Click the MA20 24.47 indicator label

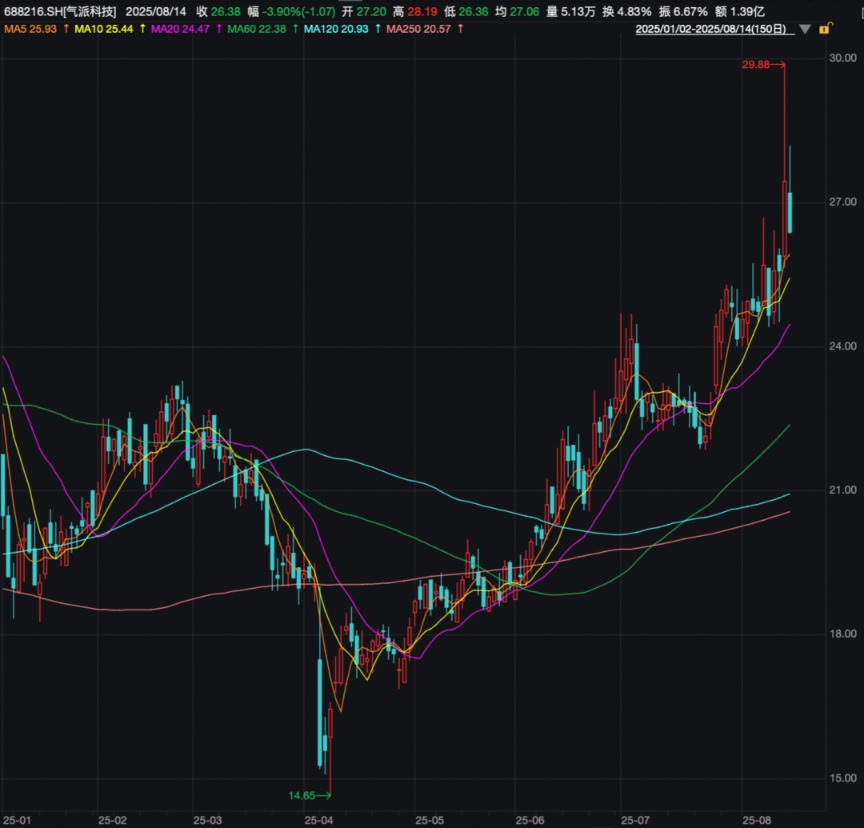[x=180, y=29]
